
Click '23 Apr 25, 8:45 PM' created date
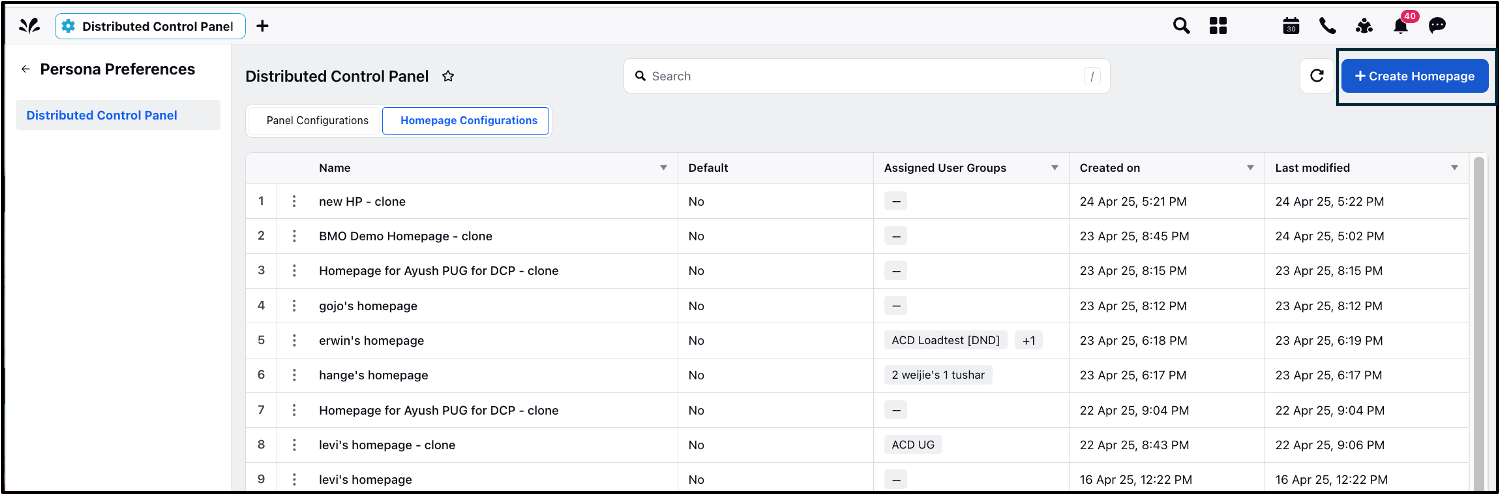point(1134,236)
